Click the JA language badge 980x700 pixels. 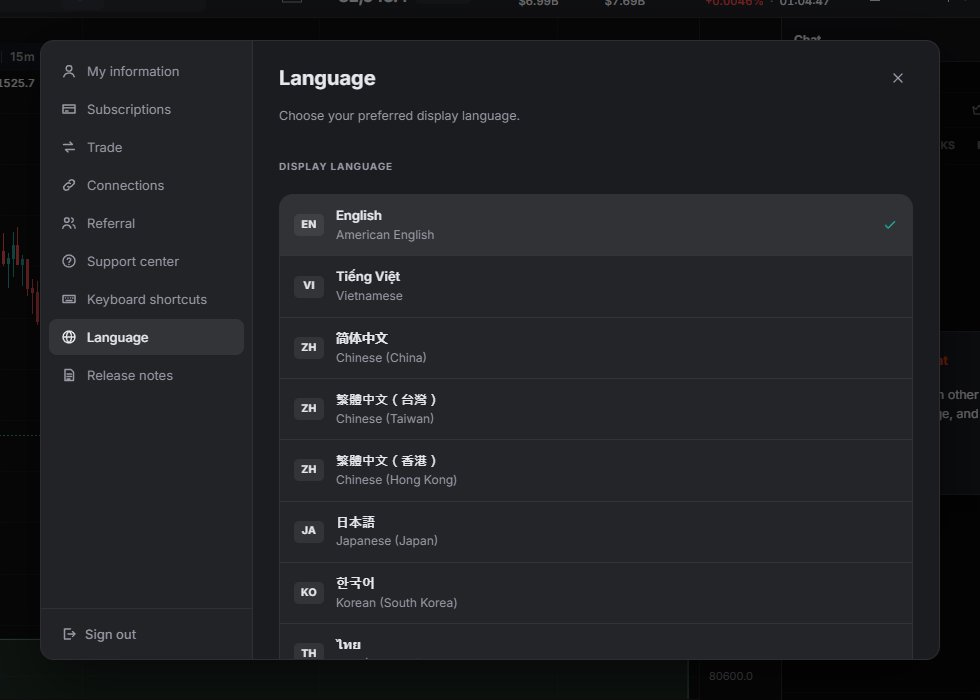tap(309, 531)
